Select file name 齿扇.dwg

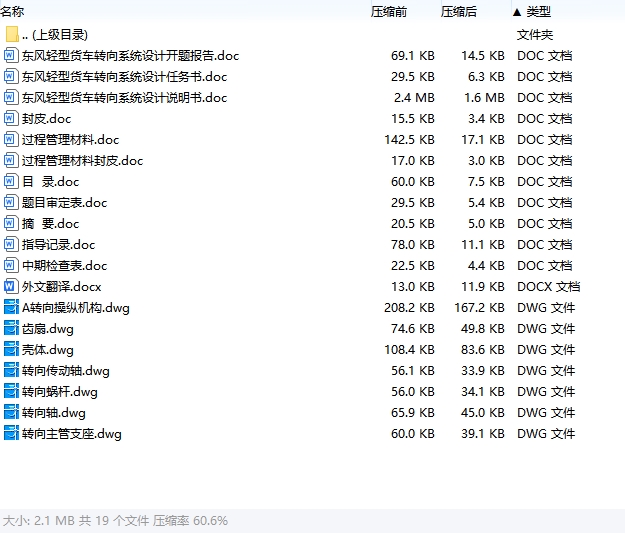(47, 329)
